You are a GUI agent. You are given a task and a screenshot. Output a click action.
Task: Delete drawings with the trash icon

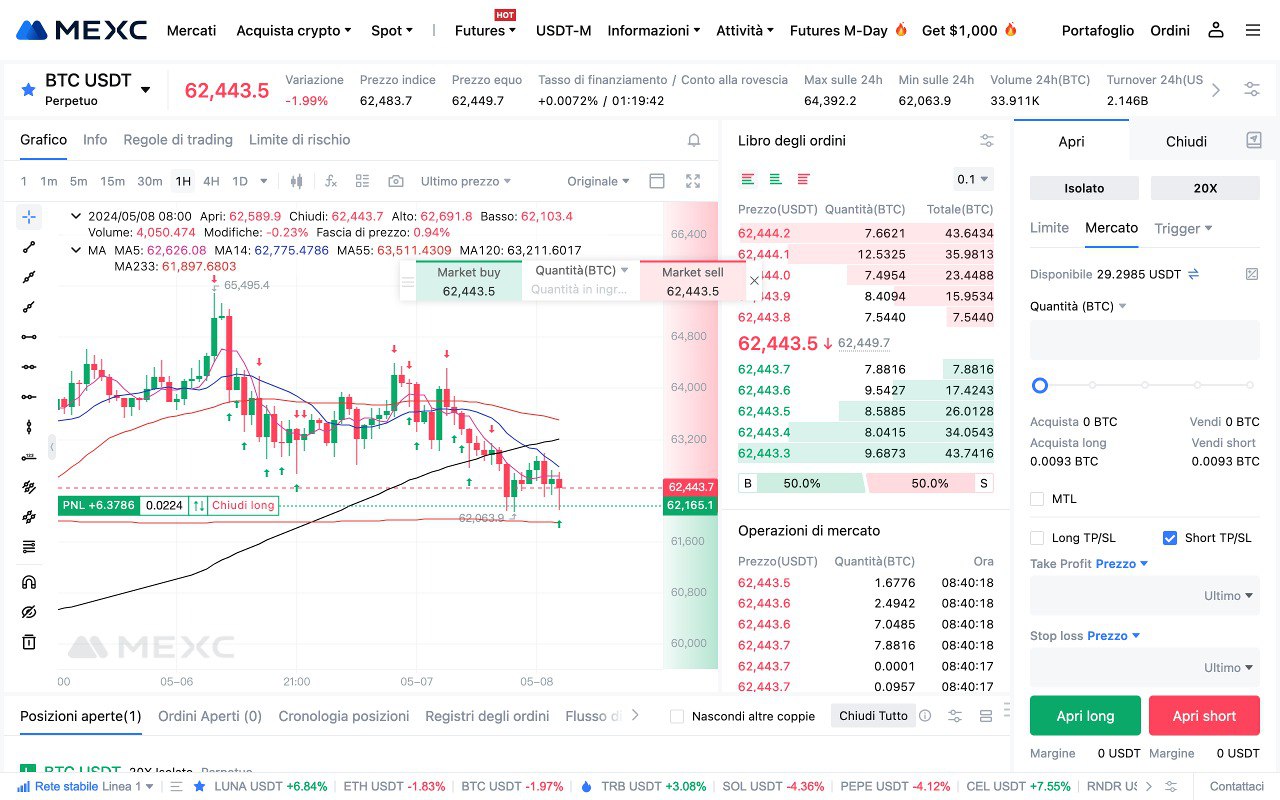[29, 642]
